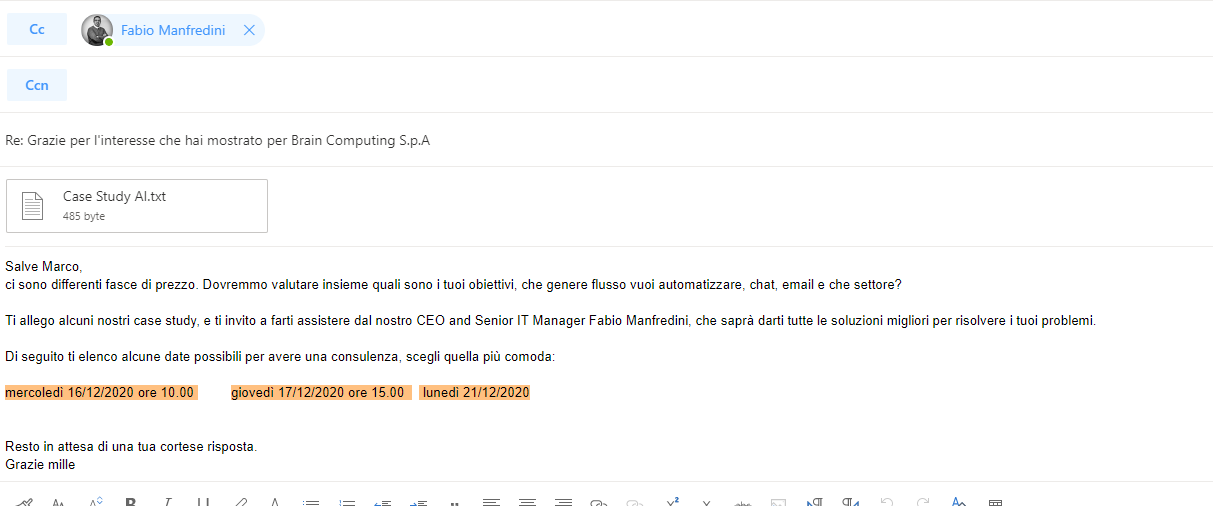Image resolution: width=1213 pixels, height=506 pixels.
Task: Remove Fabio Manfredini from Cc
Action: pyautogui.click(x=249, y=30)
